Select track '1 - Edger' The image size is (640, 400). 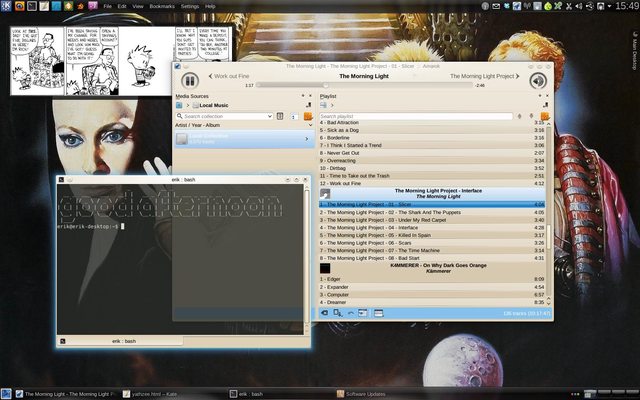pos(432,279)
